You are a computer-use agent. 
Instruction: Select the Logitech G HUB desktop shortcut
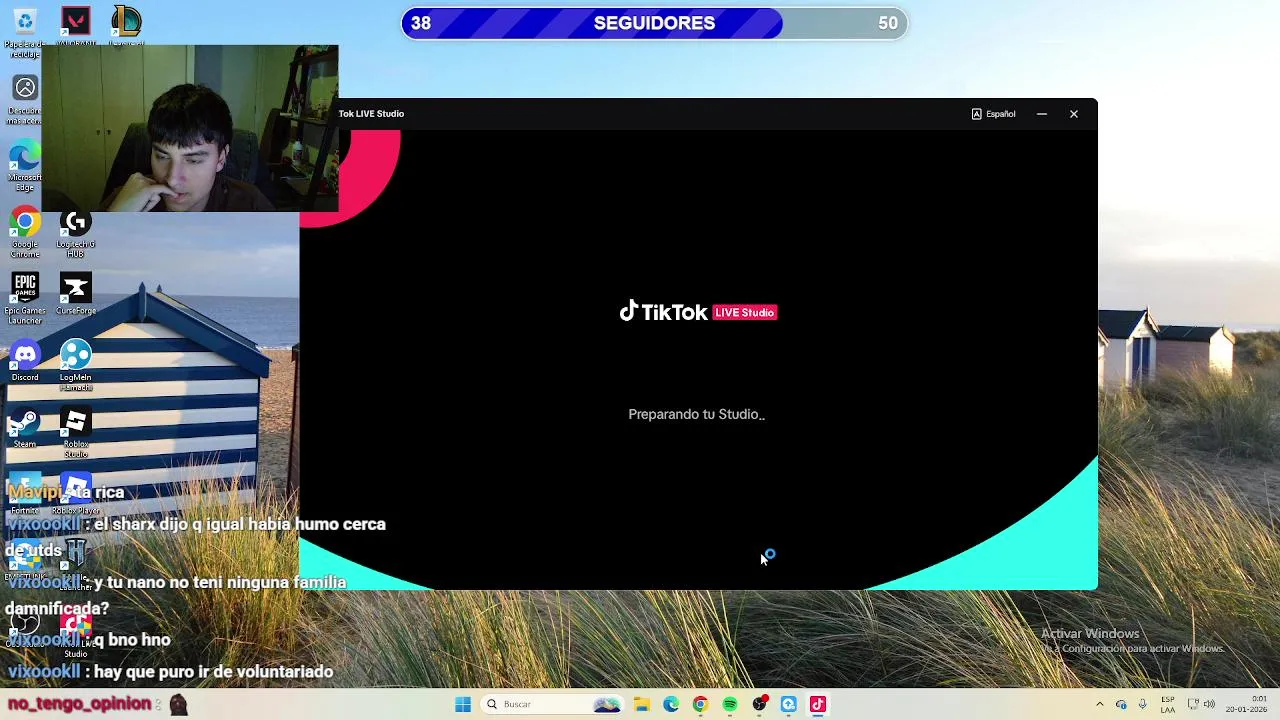[x=75, y=233]
